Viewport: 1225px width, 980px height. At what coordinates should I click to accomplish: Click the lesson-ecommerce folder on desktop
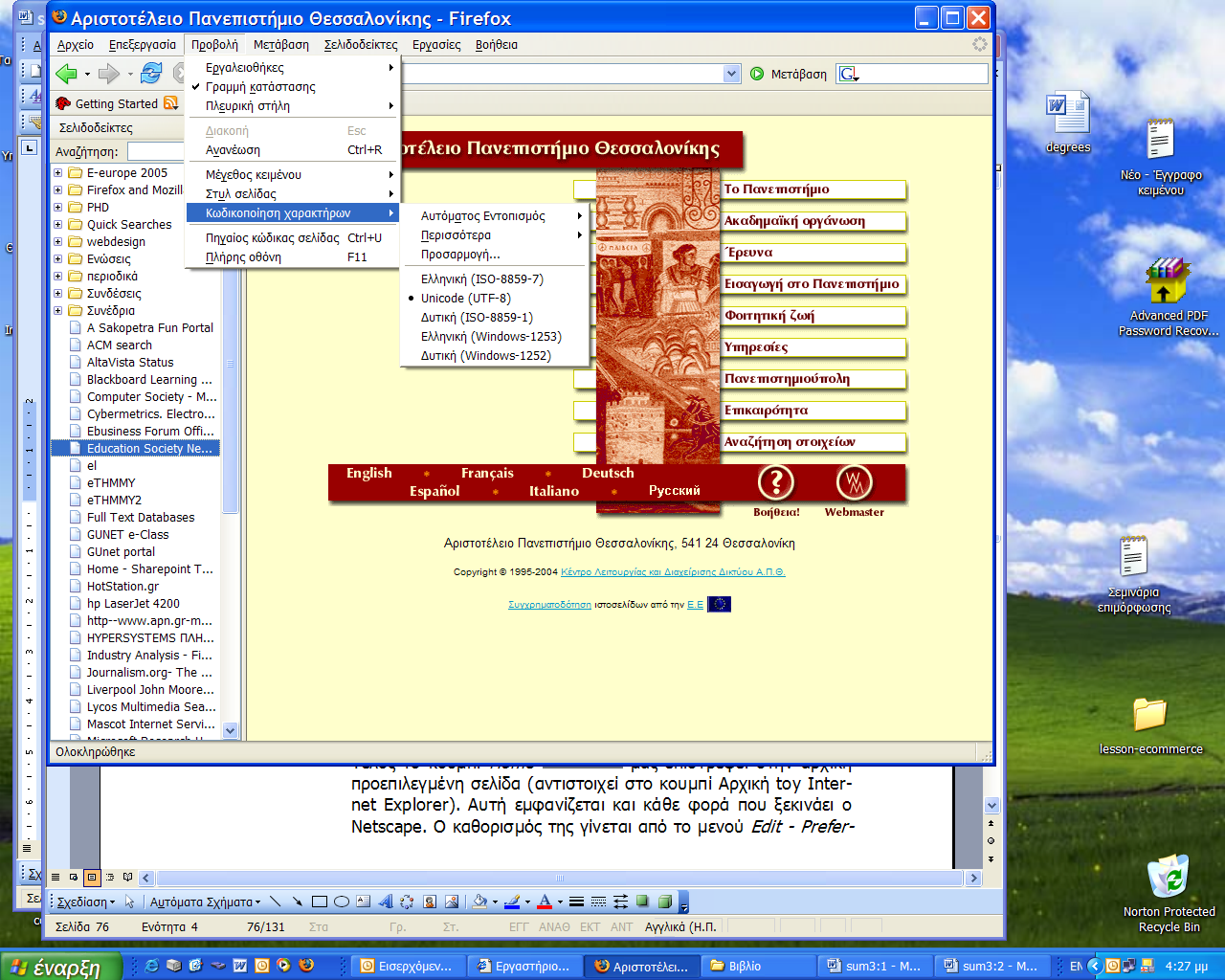click(x=1150, y=725)
